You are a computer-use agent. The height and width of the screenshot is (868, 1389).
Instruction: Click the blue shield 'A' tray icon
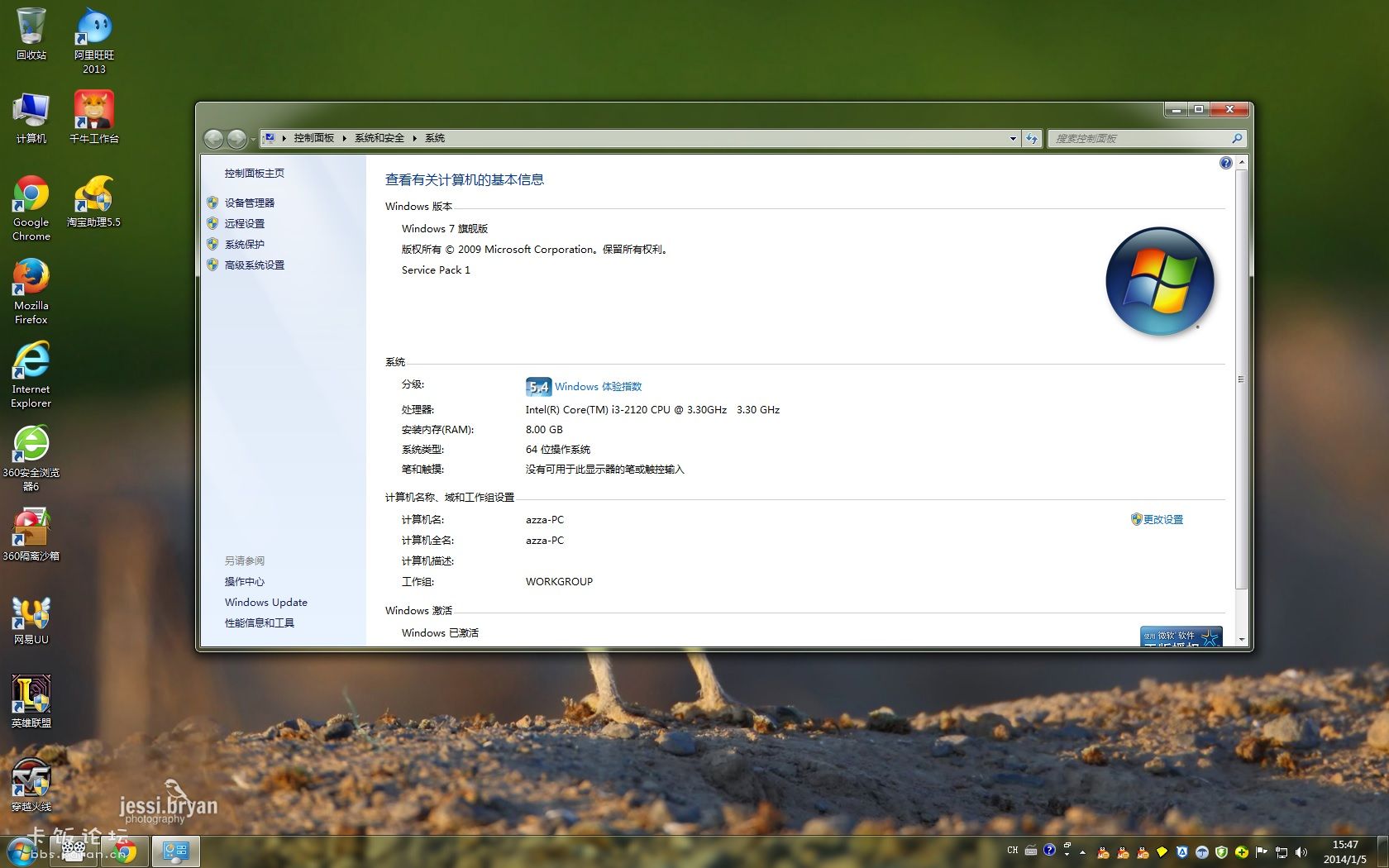[x=1182, y=851]
